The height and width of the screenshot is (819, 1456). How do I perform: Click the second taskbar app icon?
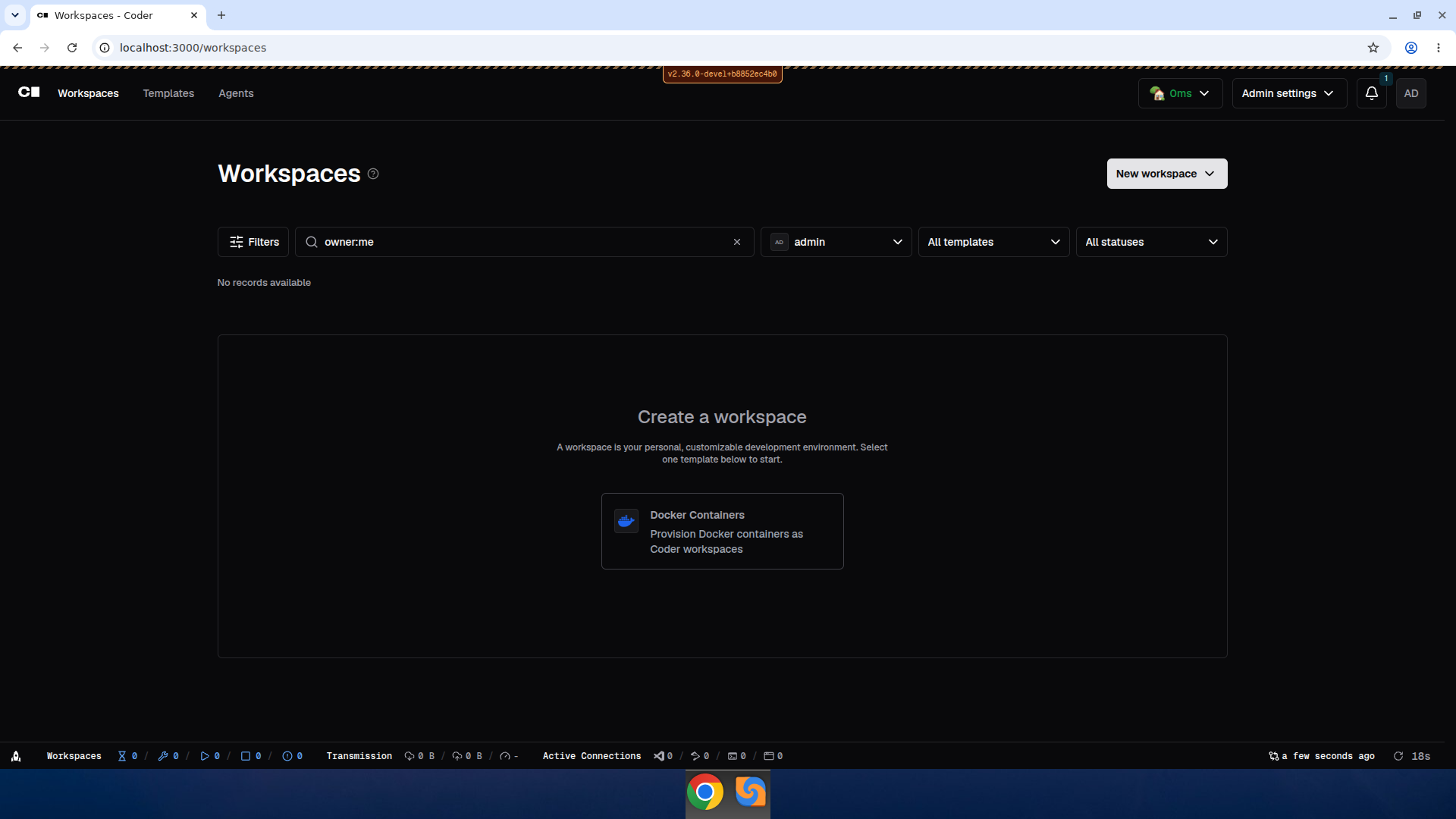(751, 792)
